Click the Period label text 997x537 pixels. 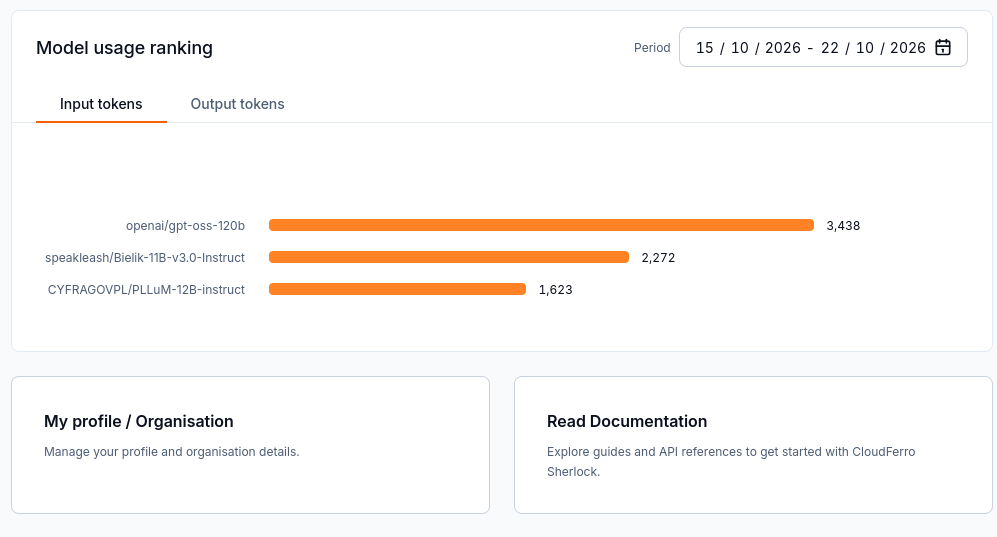tap(652, 48)
